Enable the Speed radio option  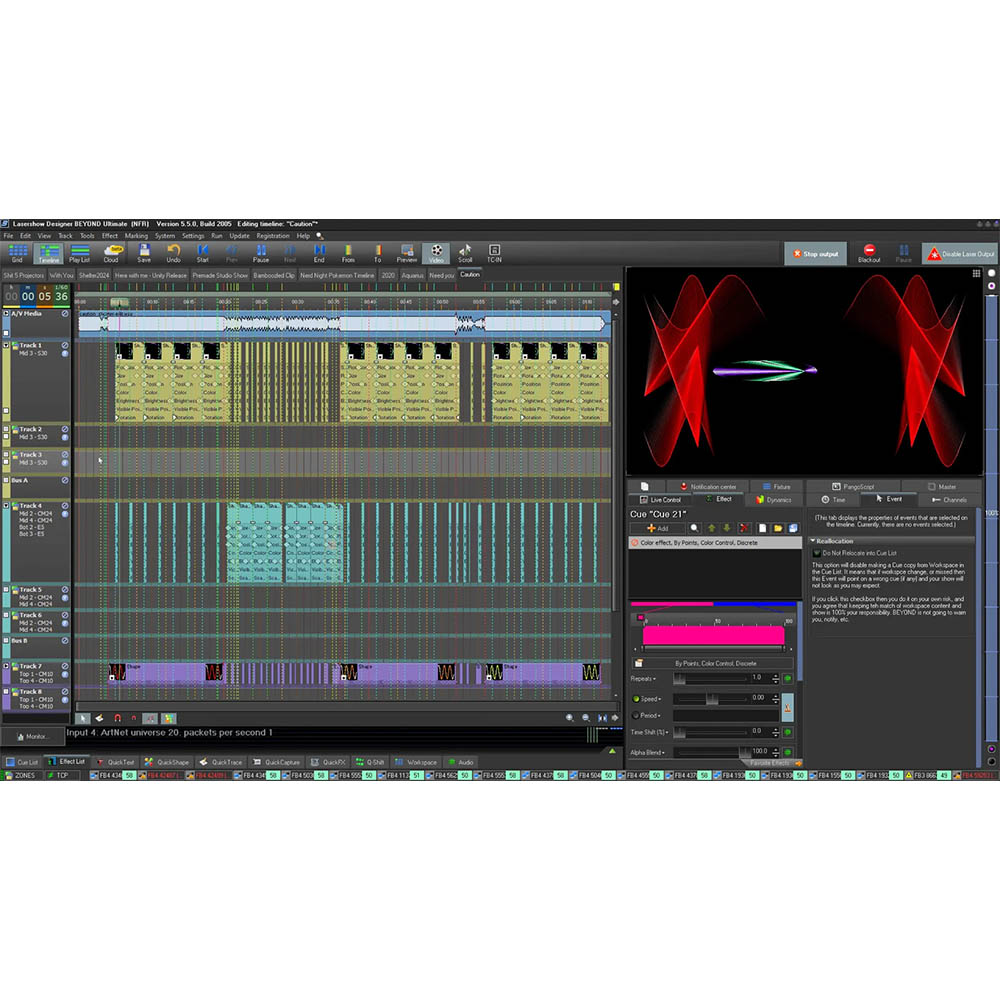[x=636, y=699]
